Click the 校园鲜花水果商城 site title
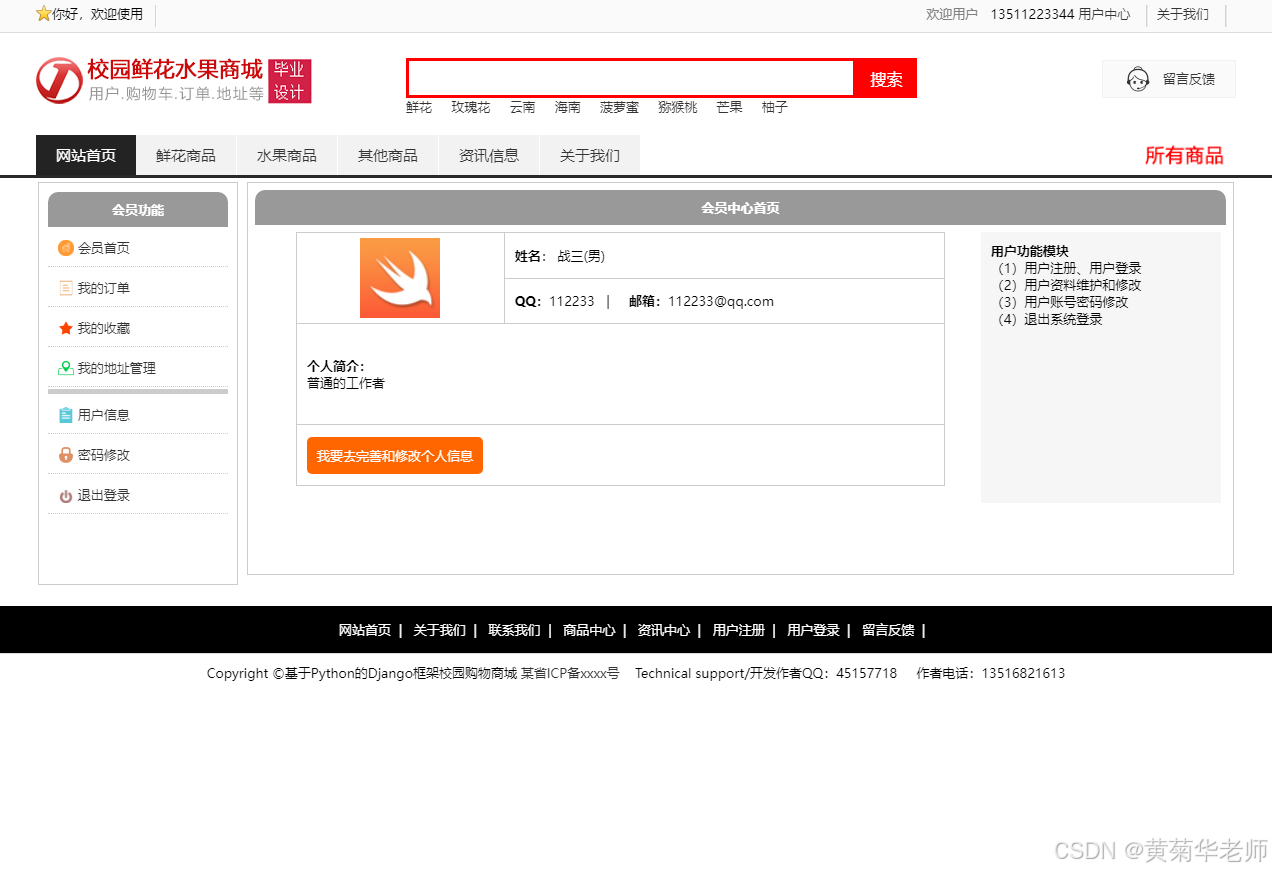Viewport: 1272px width, 872px height. (x=175, y=69)
